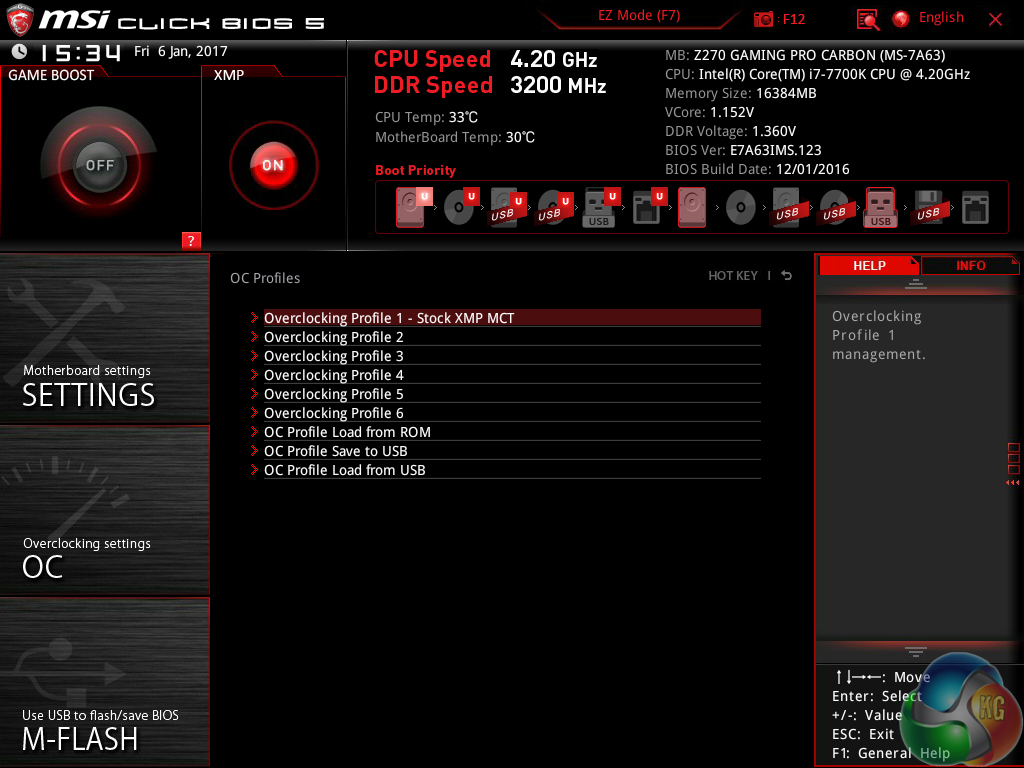Click the DDR Speed 3200 MHz value
The height and width of the screenshot is (768, 1024).
[x=558, y=86]
